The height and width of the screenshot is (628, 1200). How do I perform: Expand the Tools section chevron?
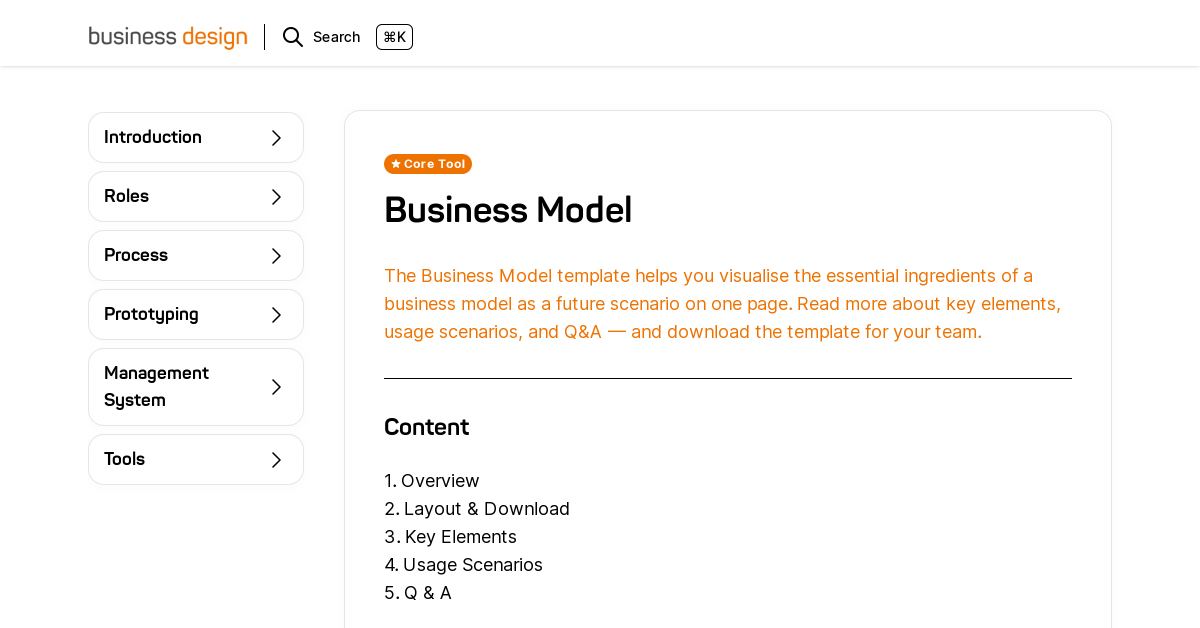[276, 459]
